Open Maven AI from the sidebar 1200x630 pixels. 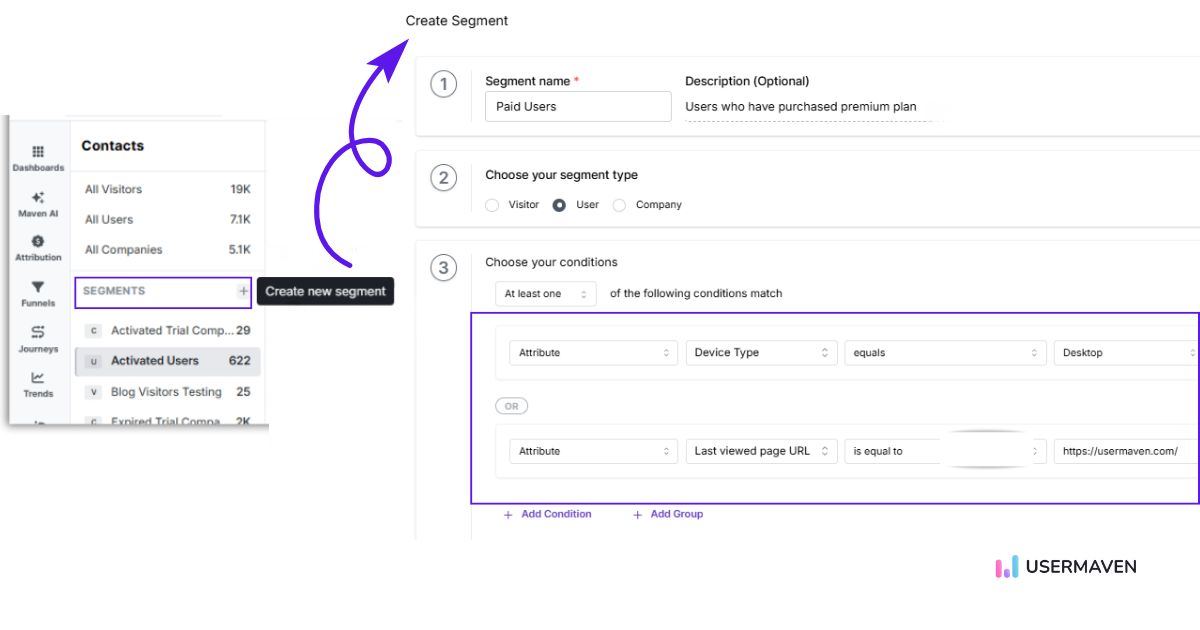click(x=38, y=198)
